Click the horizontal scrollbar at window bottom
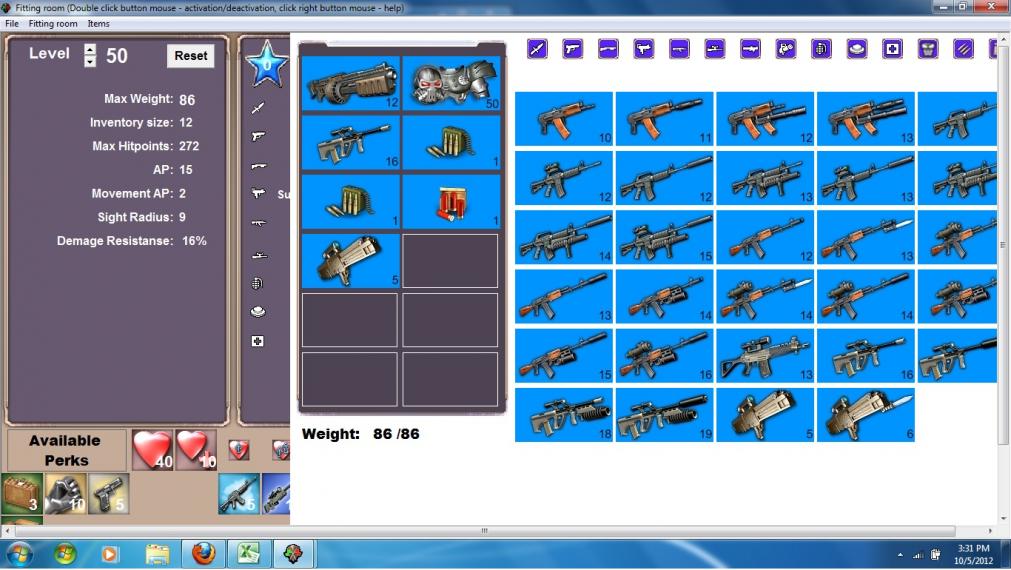1011x570 pixels. tap(484, 531)
